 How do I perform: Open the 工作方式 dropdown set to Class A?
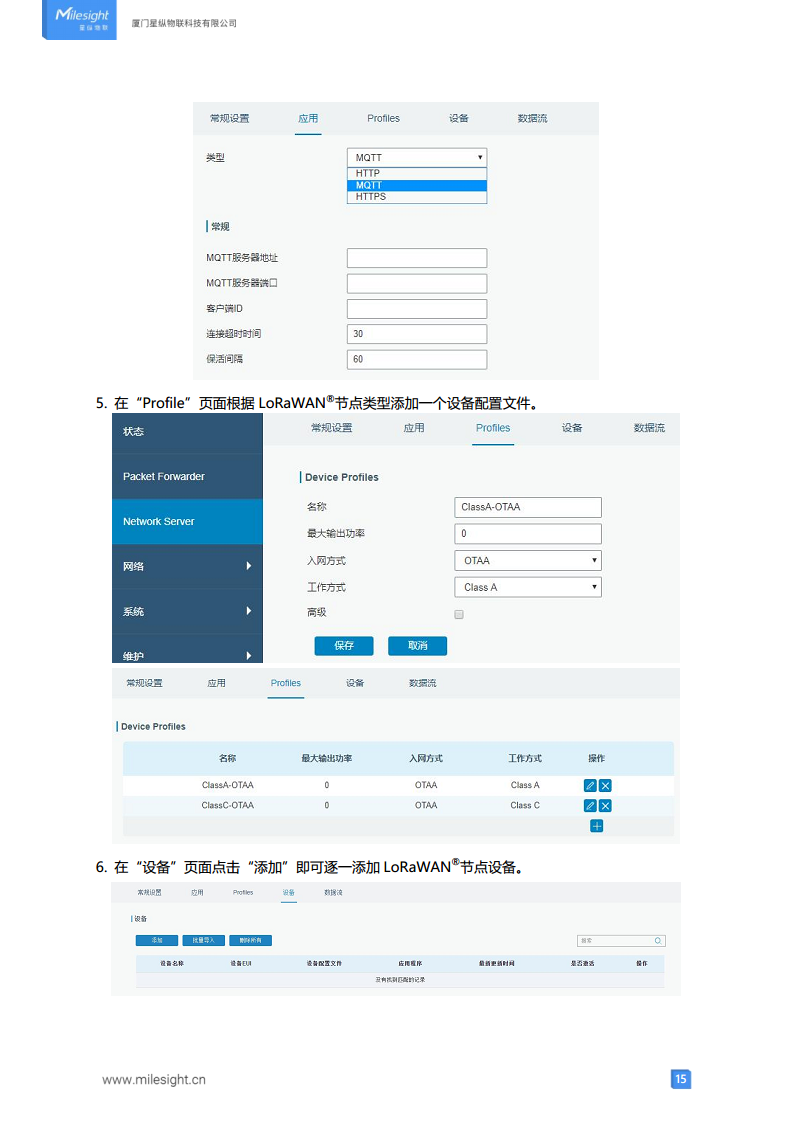coord(527,587)
